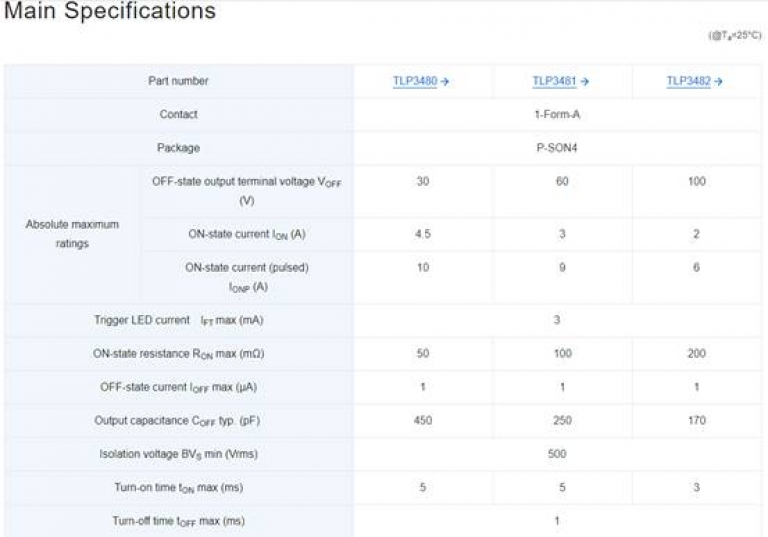
Task: Click the P-SON4 package value
Action: pyautogui.click(x=557, y=148)
